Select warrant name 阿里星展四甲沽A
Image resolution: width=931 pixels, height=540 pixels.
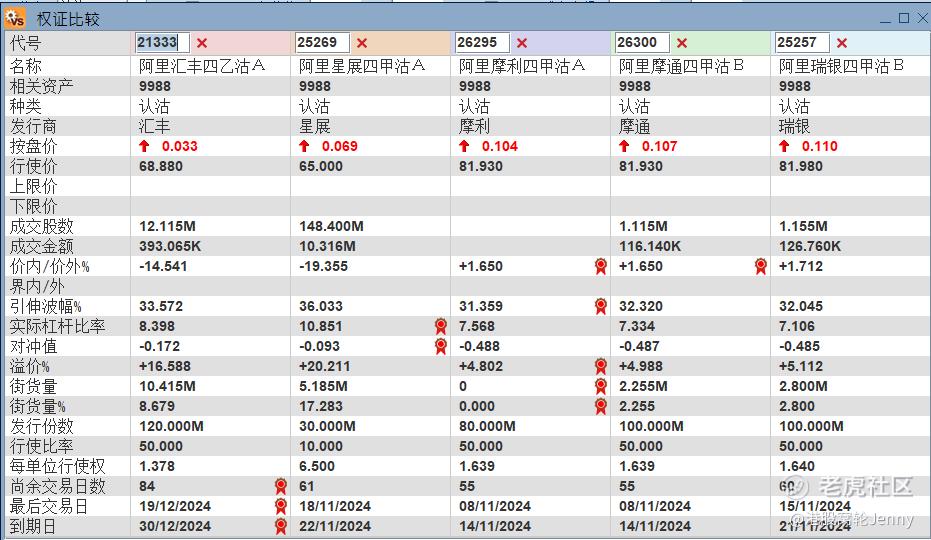click(x=362, y=66)
